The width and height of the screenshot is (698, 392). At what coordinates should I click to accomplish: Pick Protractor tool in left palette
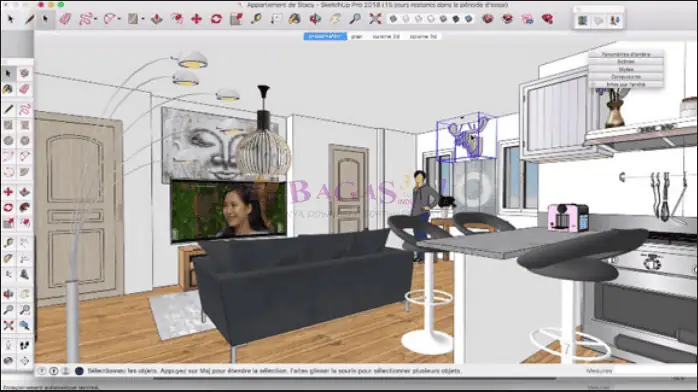tap(8, 259)
